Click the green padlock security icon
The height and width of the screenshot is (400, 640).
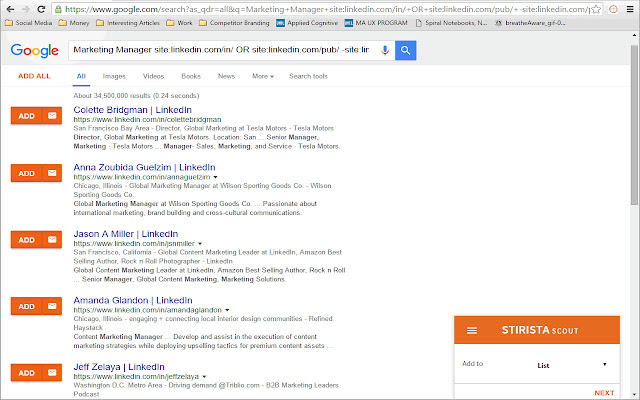[58, 9]
